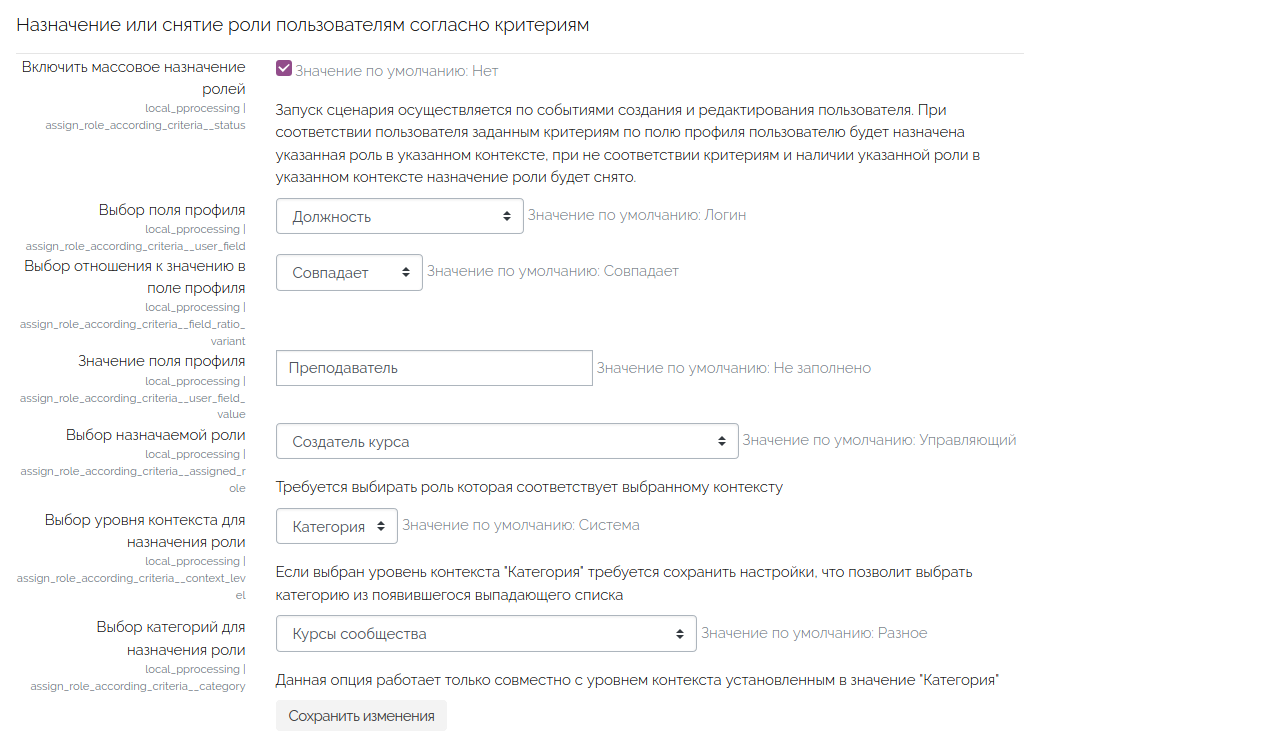Click the Значение поля профиля label
The width and height of the screenshot is (1280, 742).
tap(161, 361)
